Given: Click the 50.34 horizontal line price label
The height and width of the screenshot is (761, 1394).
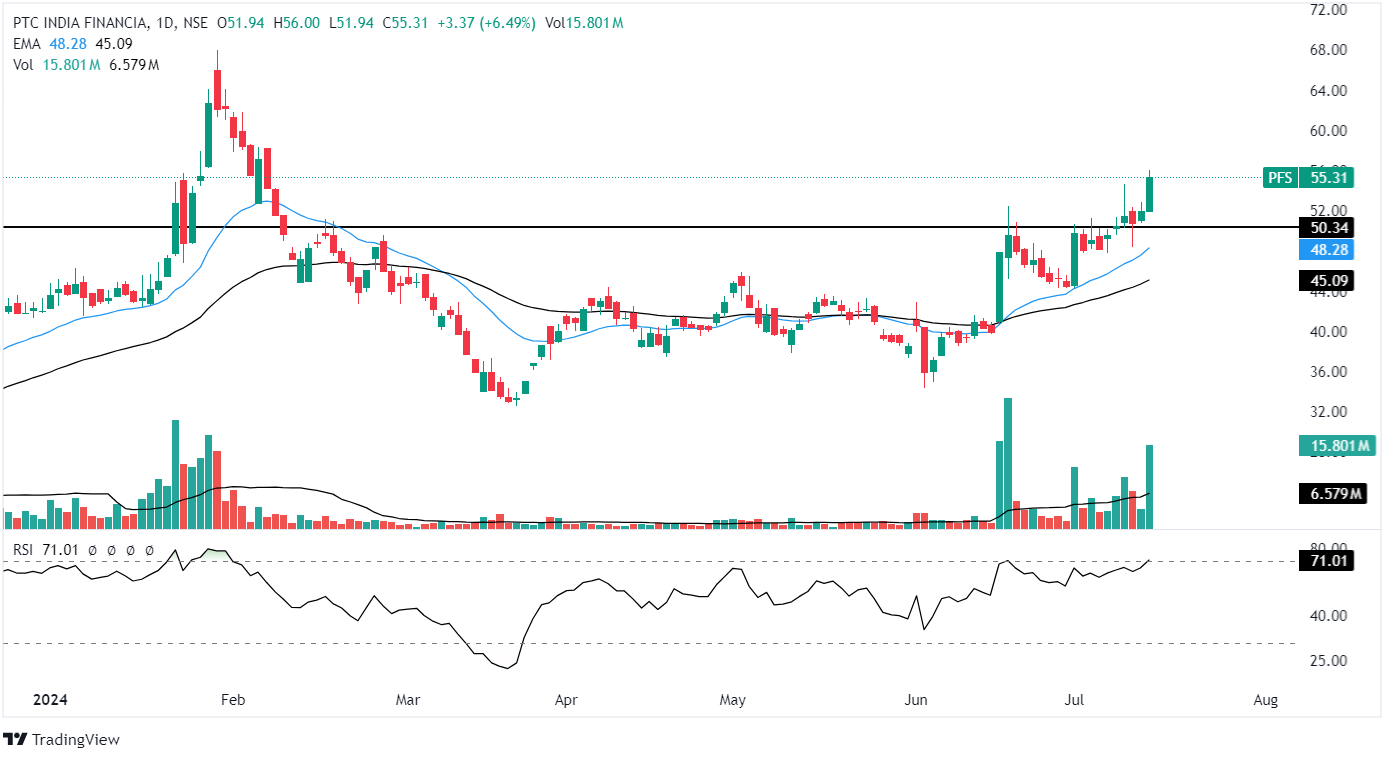Looking at the screenshot, I should (1330, 227).
